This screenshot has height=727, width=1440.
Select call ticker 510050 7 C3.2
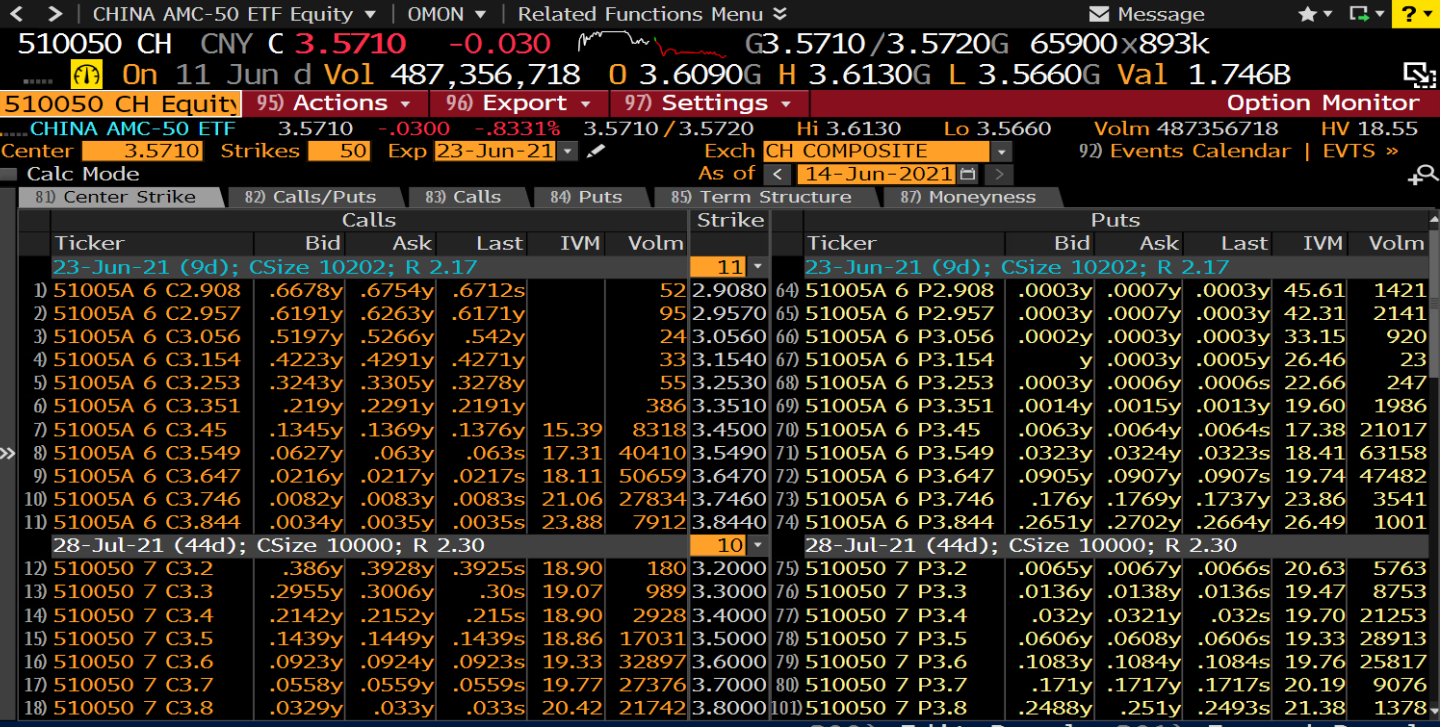tap(133, 568)
